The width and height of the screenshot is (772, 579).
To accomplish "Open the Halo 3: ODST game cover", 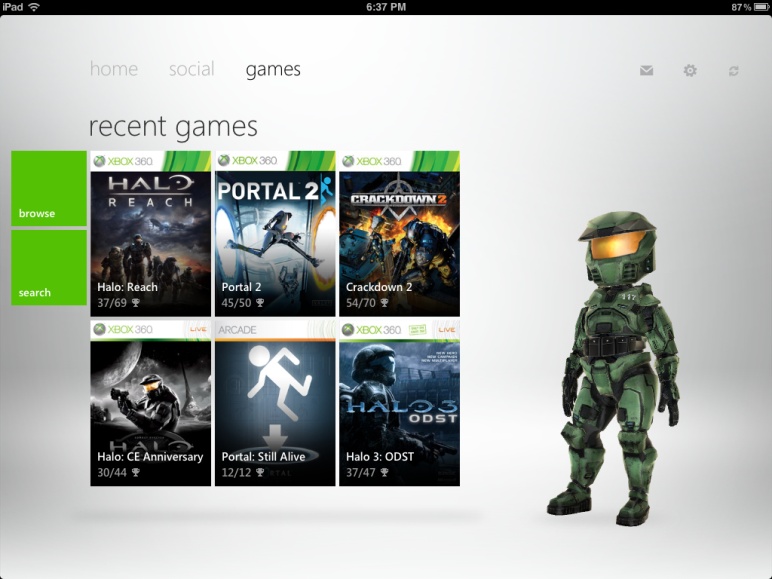I will click(399, 403).
